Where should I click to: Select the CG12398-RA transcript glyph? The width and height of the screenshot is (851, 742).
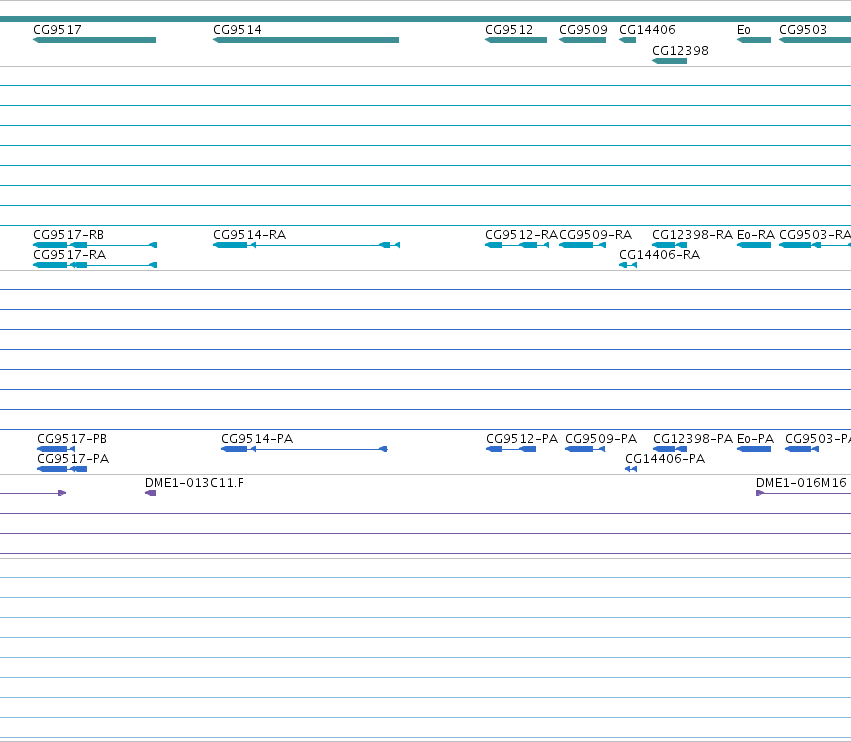click(x=669, y=245)
